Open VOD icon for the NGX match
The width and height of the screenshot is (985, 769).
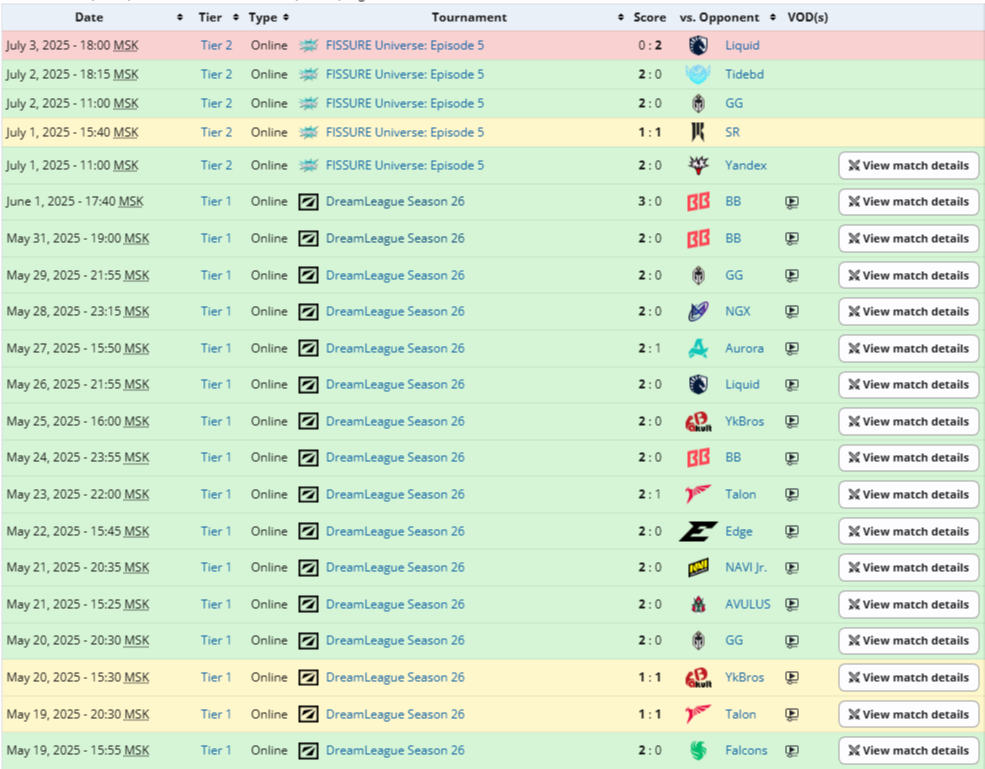click(x=792, y=311)
